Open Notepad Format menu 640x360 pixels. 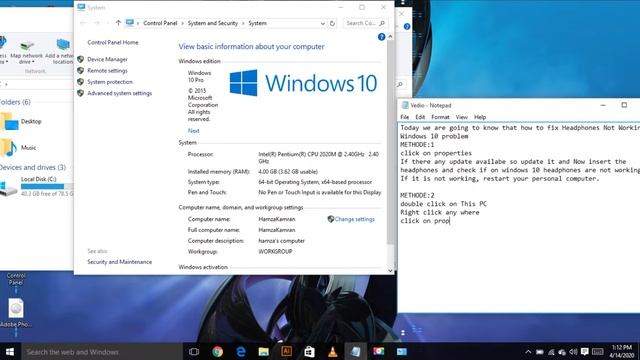point(440,117)
